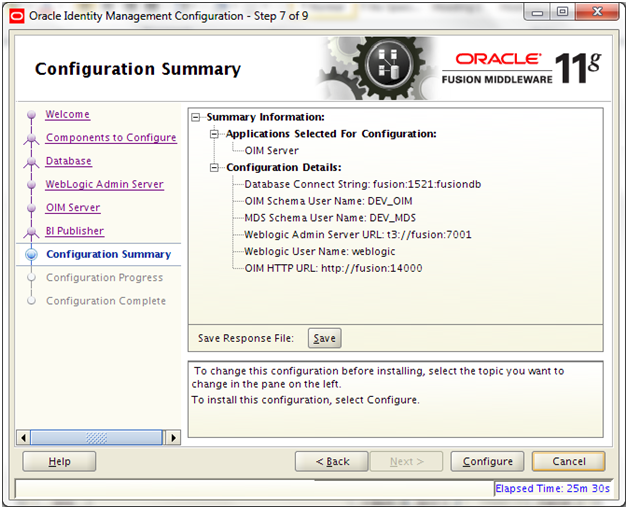Click the Elapsed Time status text
The height and width of the screenshot is (509, 628).
[x=553, y=489]
